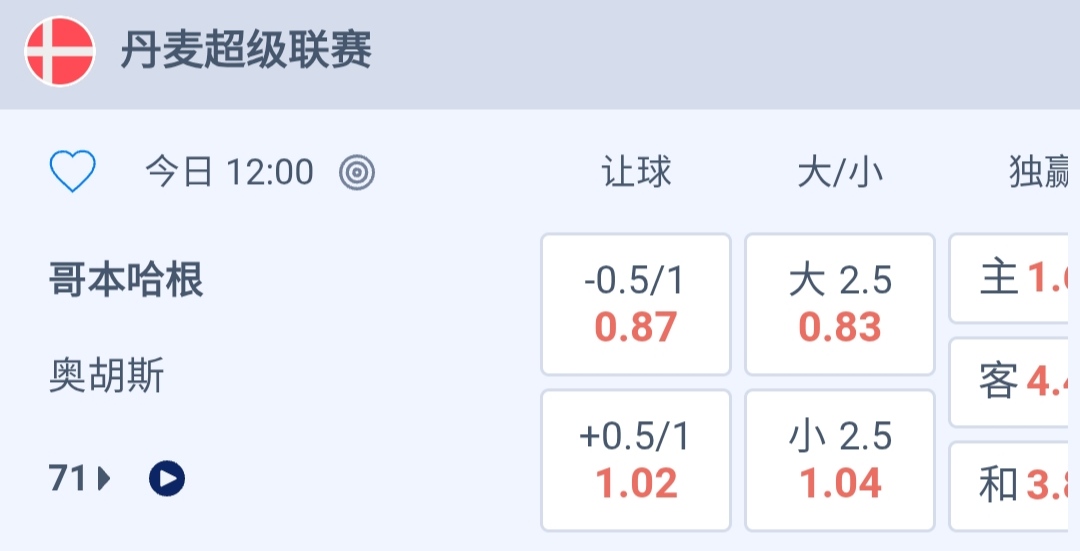Open the 奥胡斯 team name
The height and width of the screenshot is (551, 1080).
[107, 377]
